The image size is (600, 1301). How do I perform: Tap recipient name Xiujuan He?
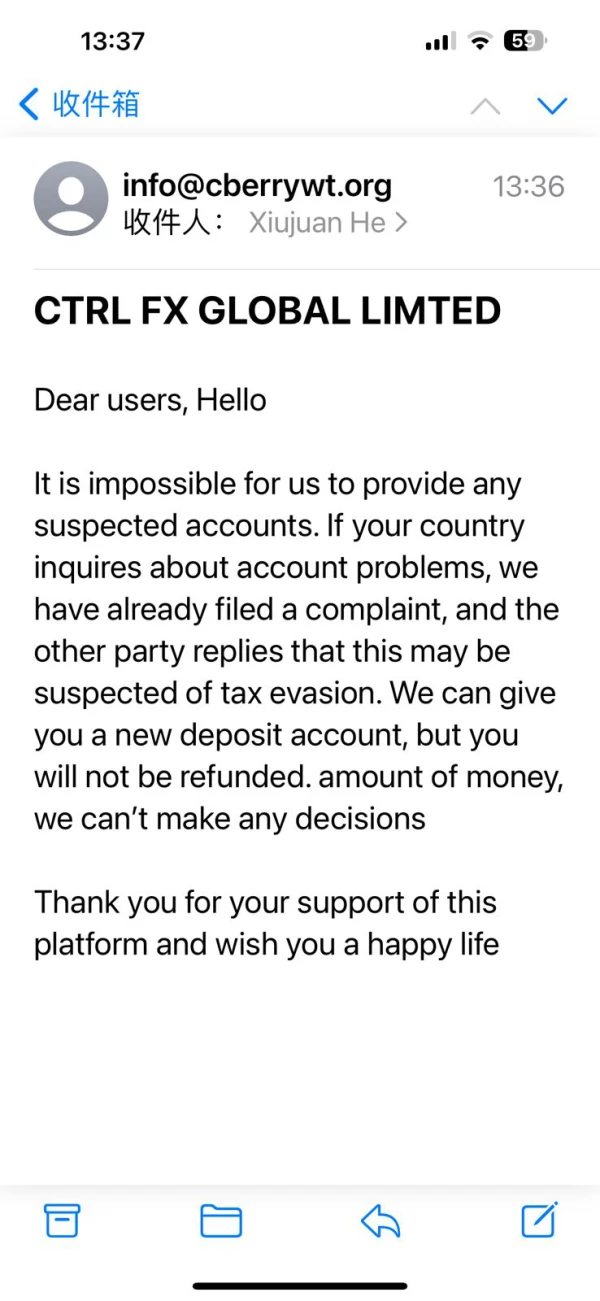tap(316, 223)
